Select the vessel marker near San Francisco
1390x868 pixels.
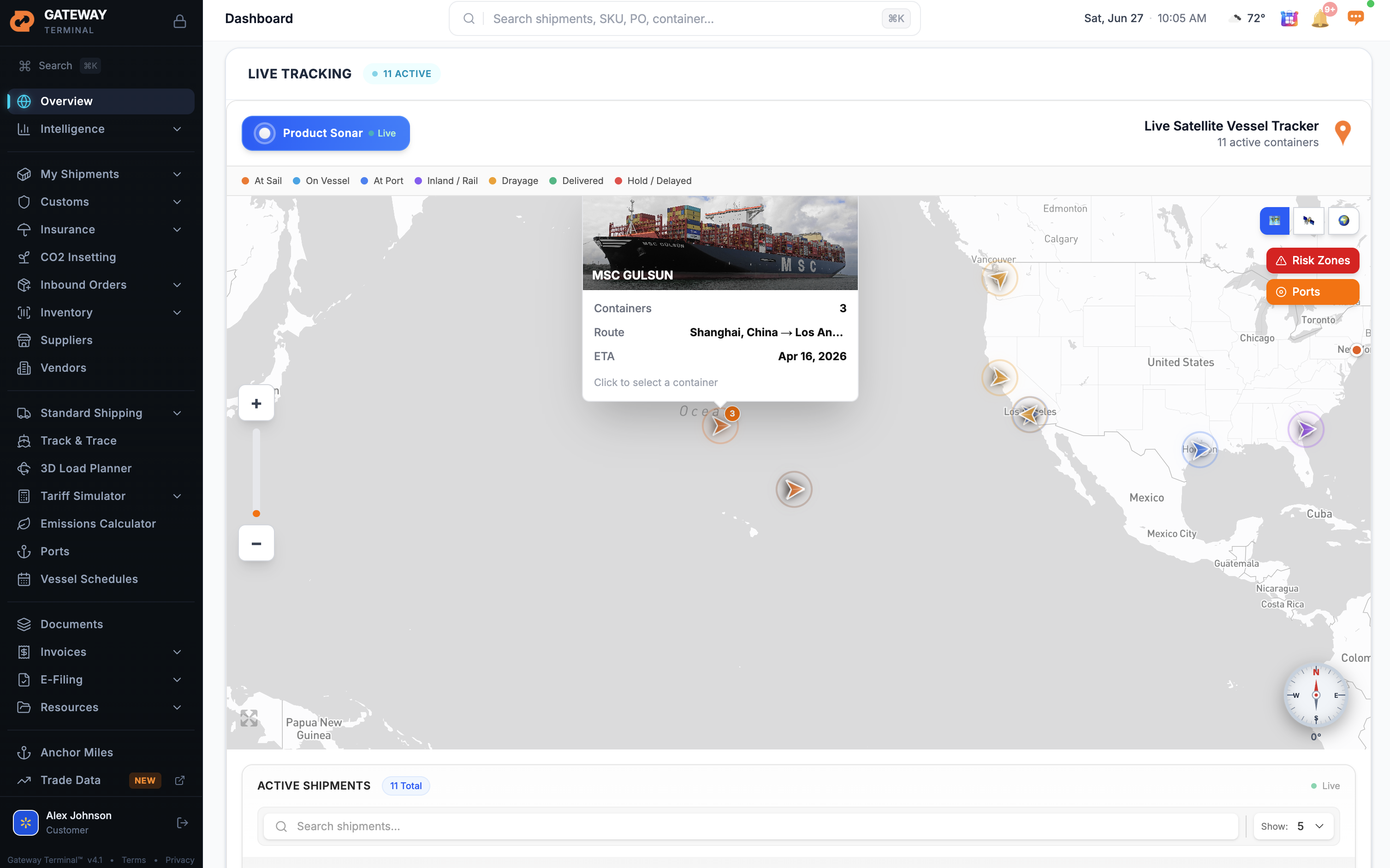(999, 378)
